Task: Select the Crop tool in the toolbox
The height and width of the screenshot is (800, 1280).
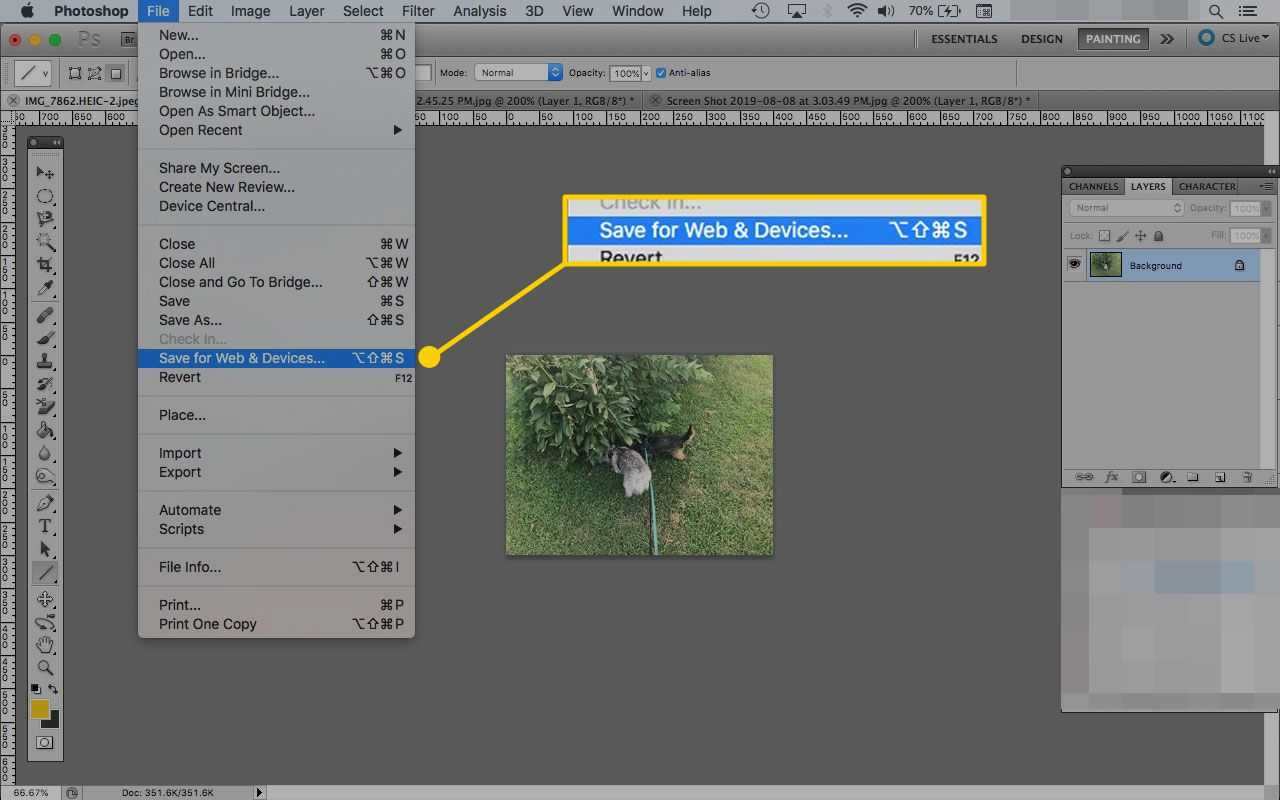Action: click(x=45, y=265)
